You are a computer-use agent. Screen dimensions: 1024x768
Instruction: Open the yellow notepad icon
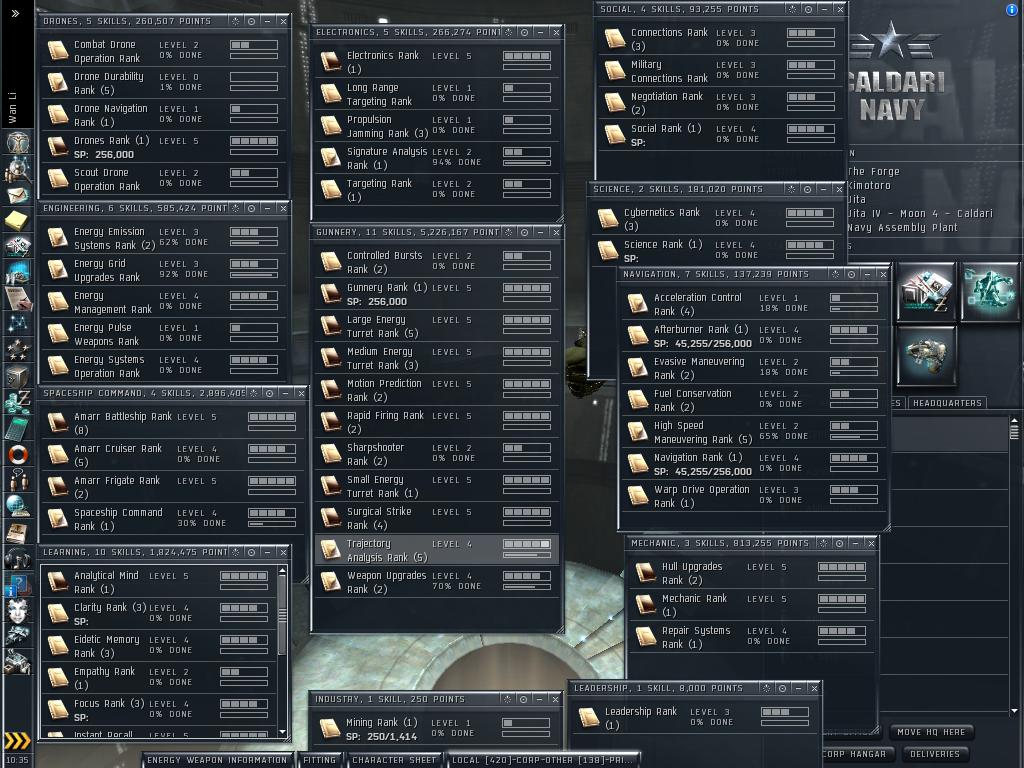click(x=18, y=220)
